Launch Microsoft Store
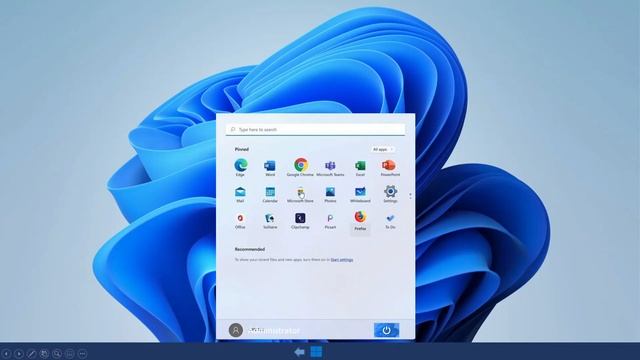 point(300,194)
